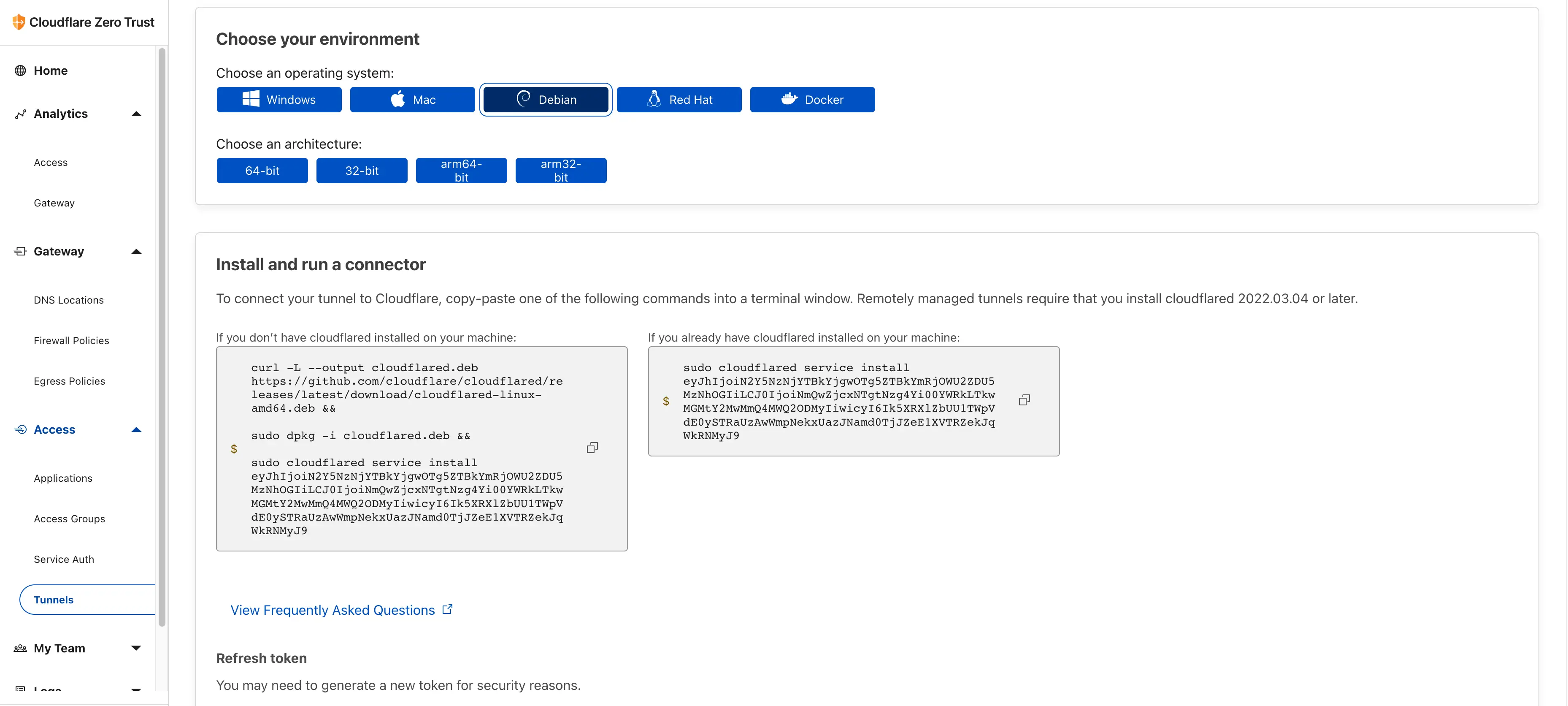
Task: Open Service Auth page
Action: 64,559
